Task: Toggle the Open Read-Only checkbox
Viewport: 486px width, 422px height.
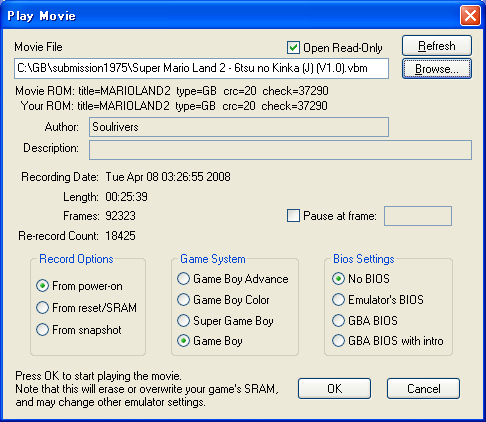Action: pyautogui.click(x=293, y=48)
